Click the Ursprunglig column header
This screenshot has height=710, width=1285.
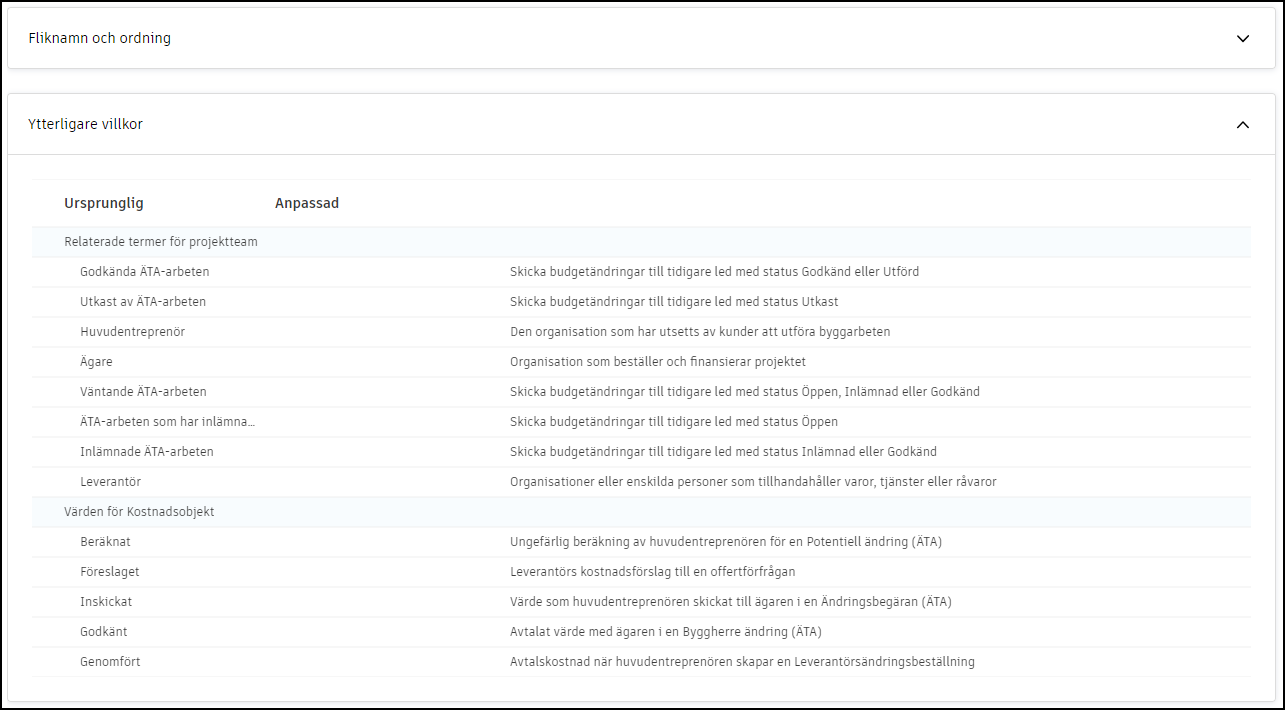coord(104,203)
